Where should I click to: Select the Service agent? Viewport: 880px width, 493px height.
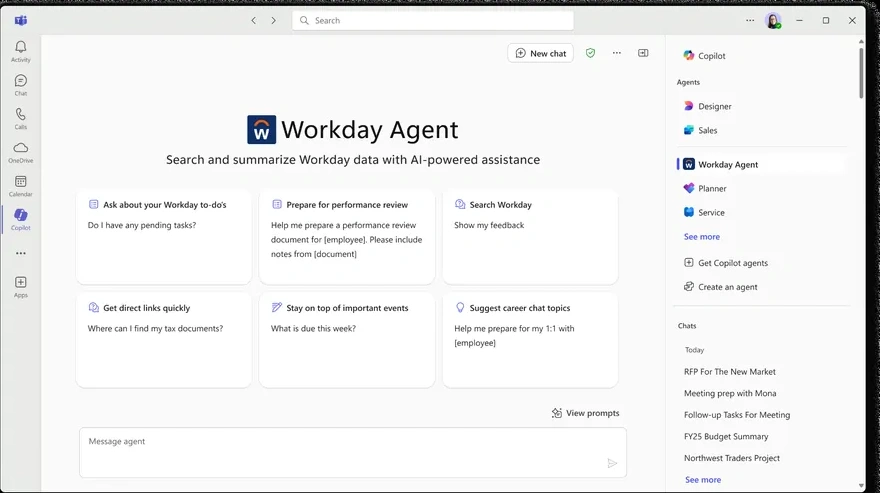pos(704,213)
